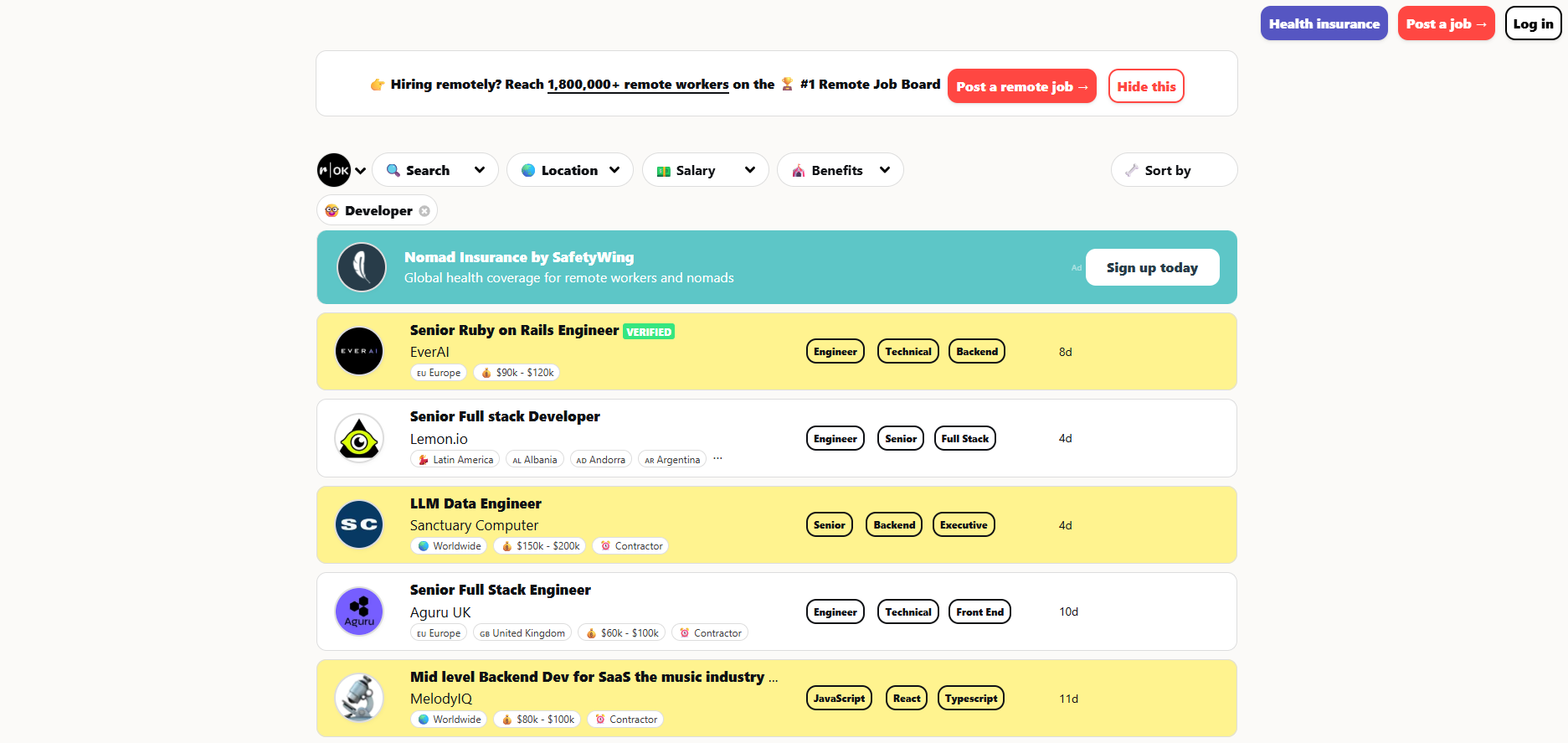Open the Lemon.io company logo
The height and width of the screenshot is (743, 1568).
(359, 438)
